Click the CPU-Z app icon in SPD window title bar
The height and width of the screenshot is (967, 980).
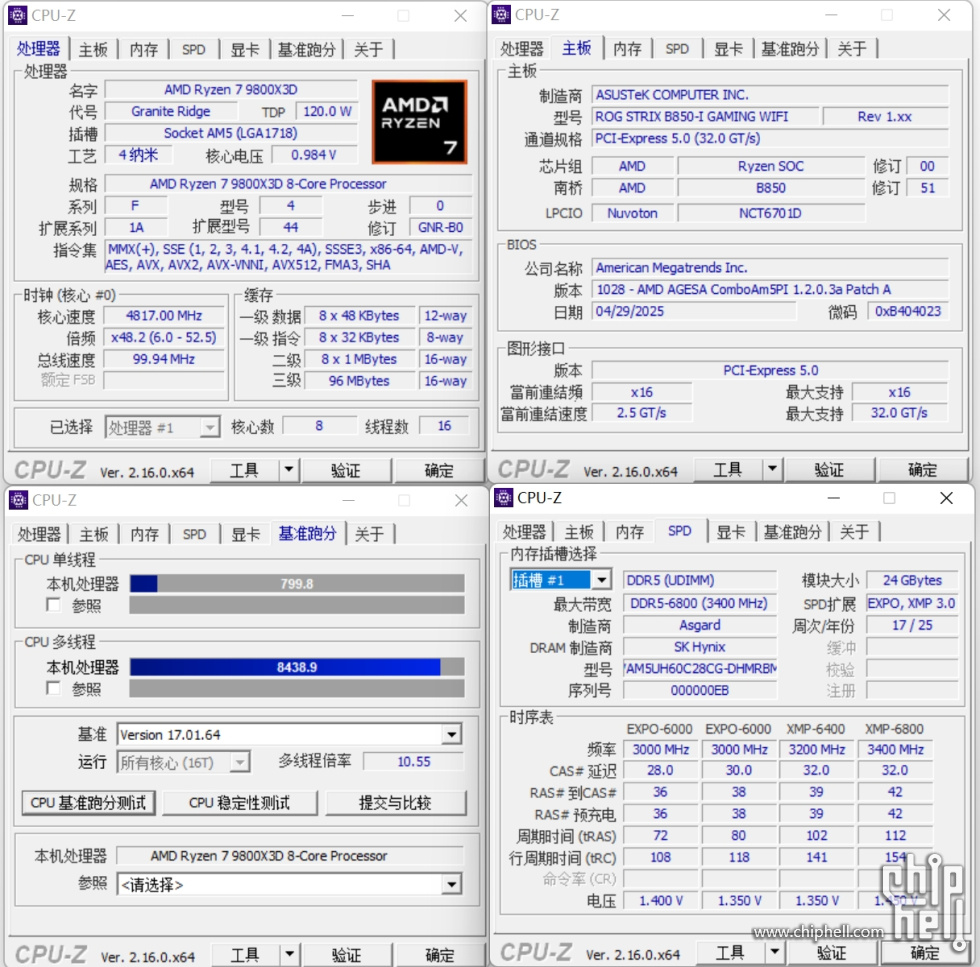[x=504, y=498]
